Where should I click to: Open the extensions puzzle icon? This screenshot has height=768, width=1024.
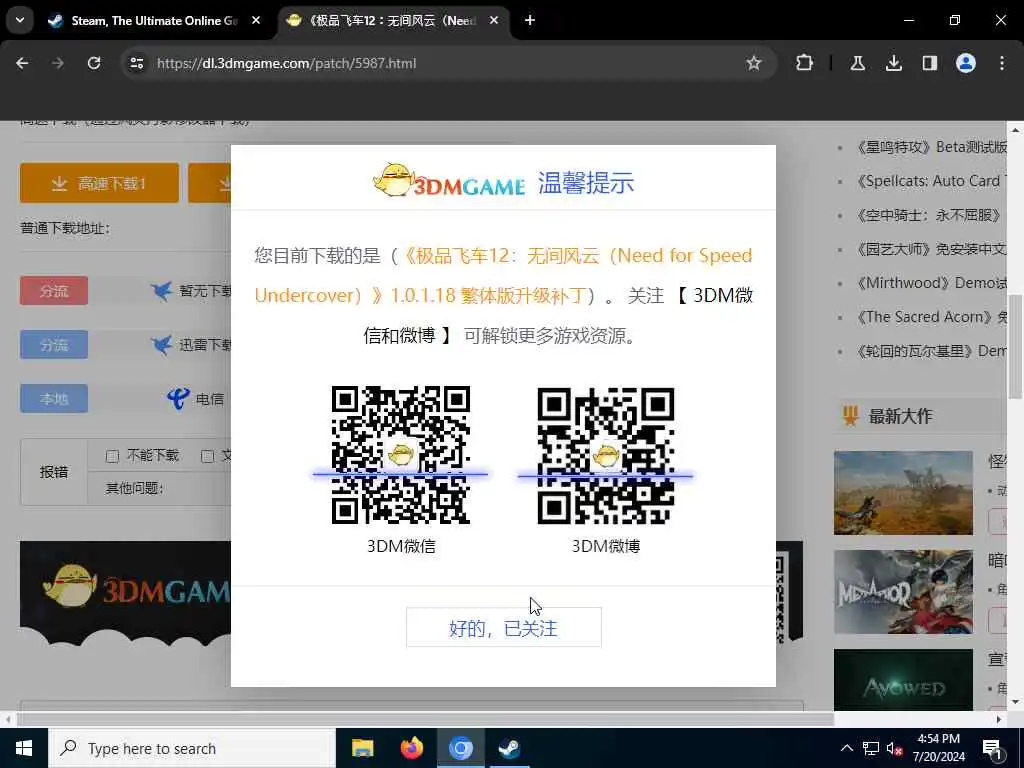pyautogui.click(x=805, y=63)
